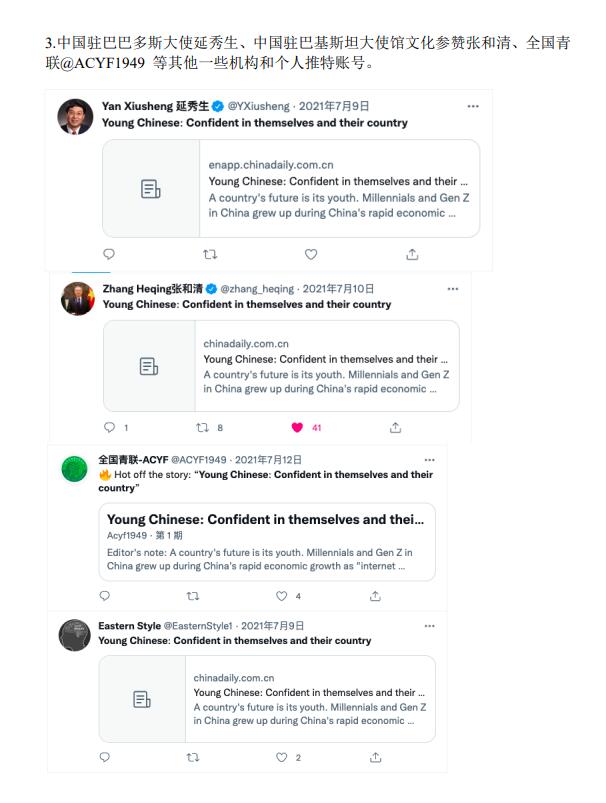Open enapp.chinadaily.com.cn link card
This screenshot has height=803, width=606.
(x=290, y=188)
